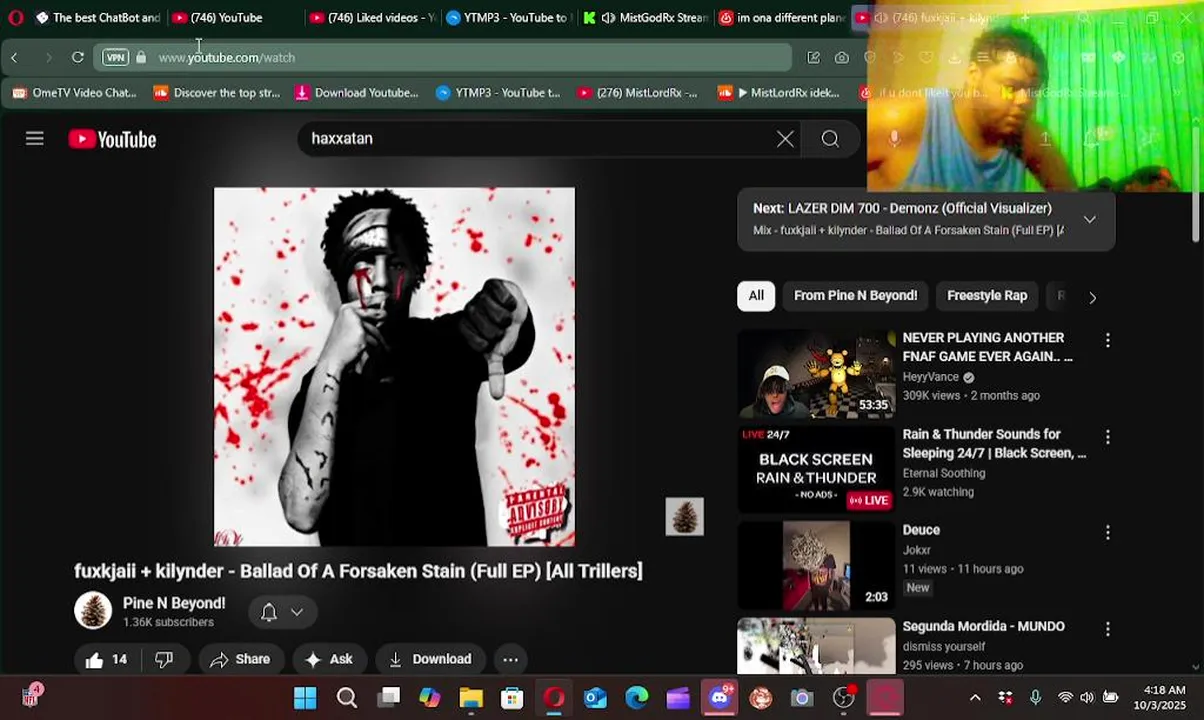Clear the haxxatan search text
The height and width of the screenshot is (720, 1204).
pyautogui.click(x=785, y=139)
